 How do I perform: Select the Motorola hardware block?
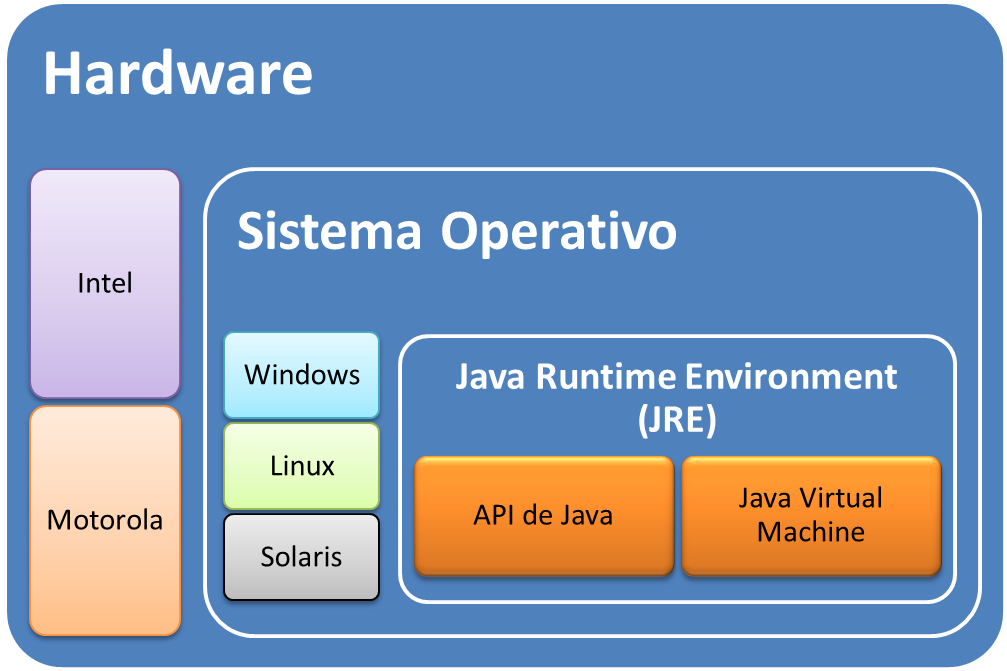click(104, 520)
